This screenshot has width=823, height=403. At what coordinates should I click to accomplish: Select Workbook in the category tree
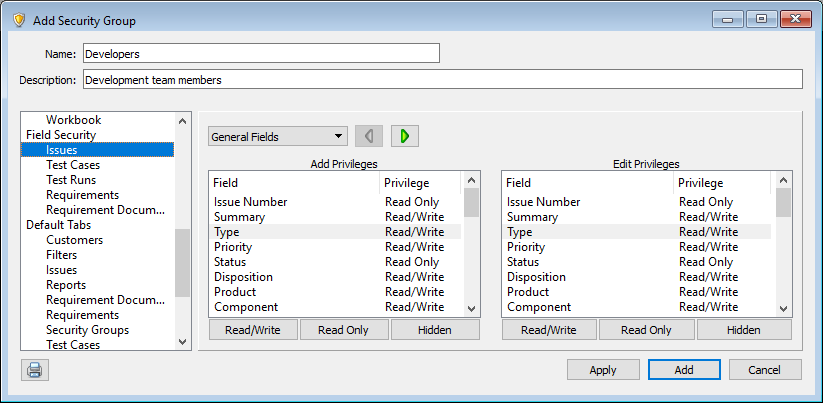click(x=73, y=120)
